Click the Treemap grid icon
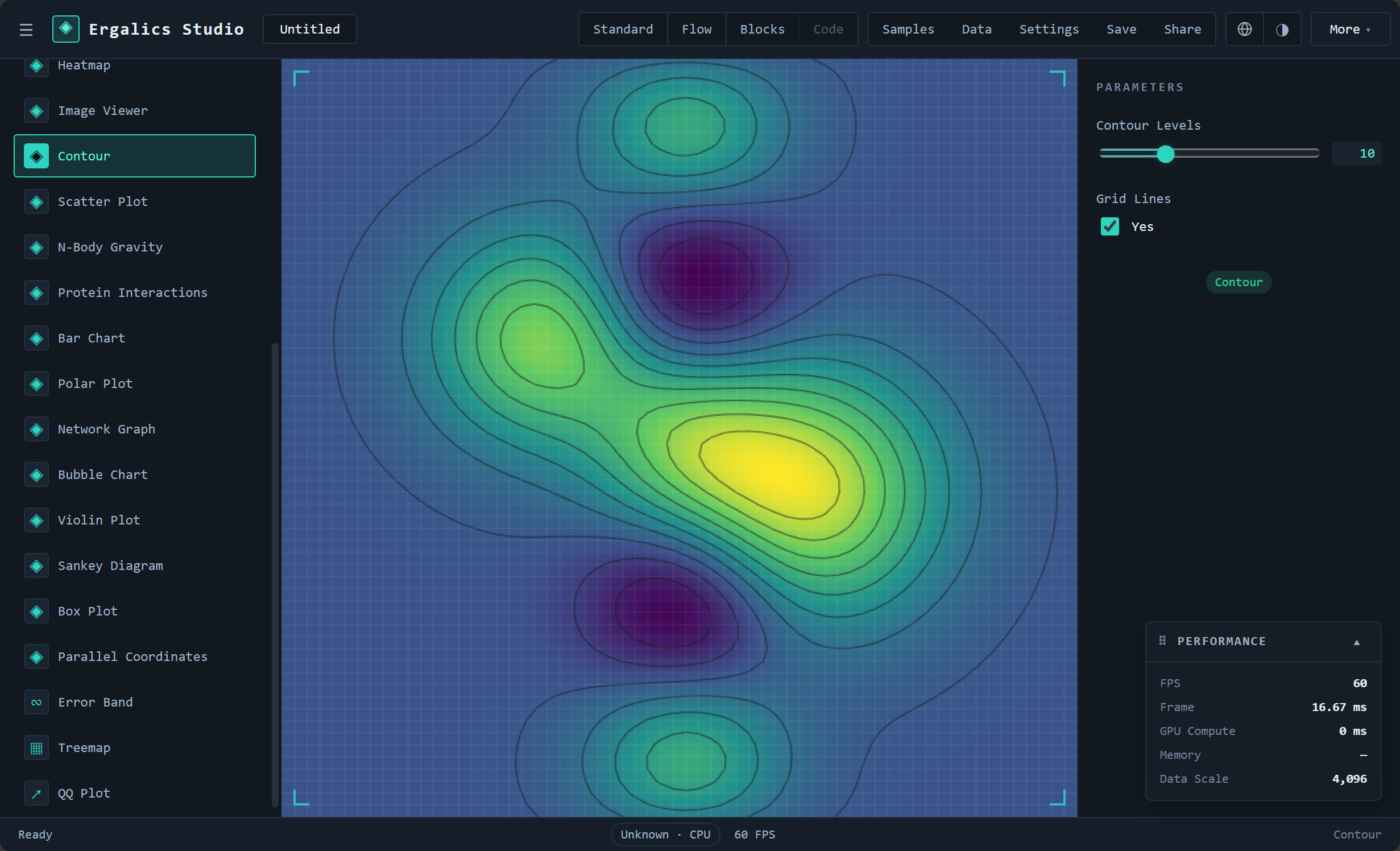Viewport: 1400px width, 851px height. (36, 748)
